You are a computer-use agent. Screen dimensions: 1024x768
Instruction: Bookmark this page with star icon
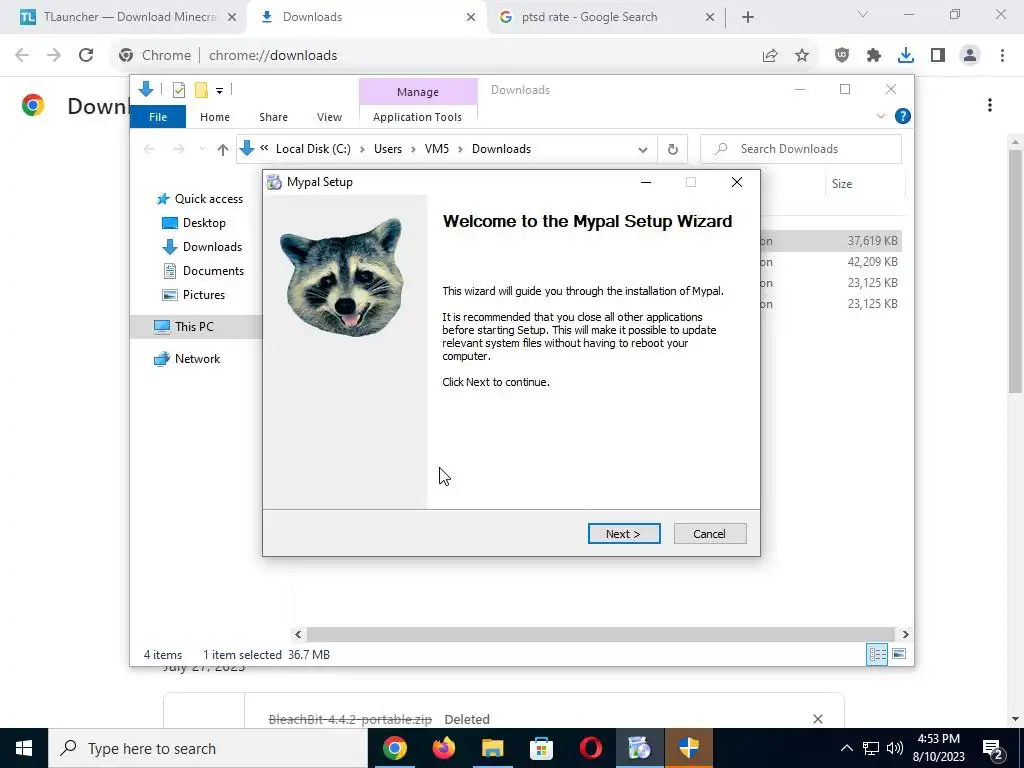802,56
